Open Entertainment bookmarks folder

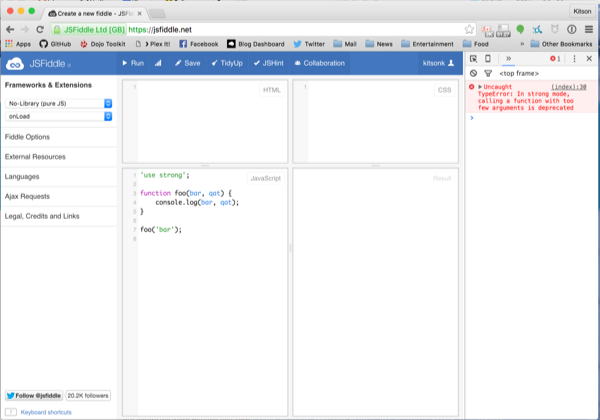pos(427,44)
